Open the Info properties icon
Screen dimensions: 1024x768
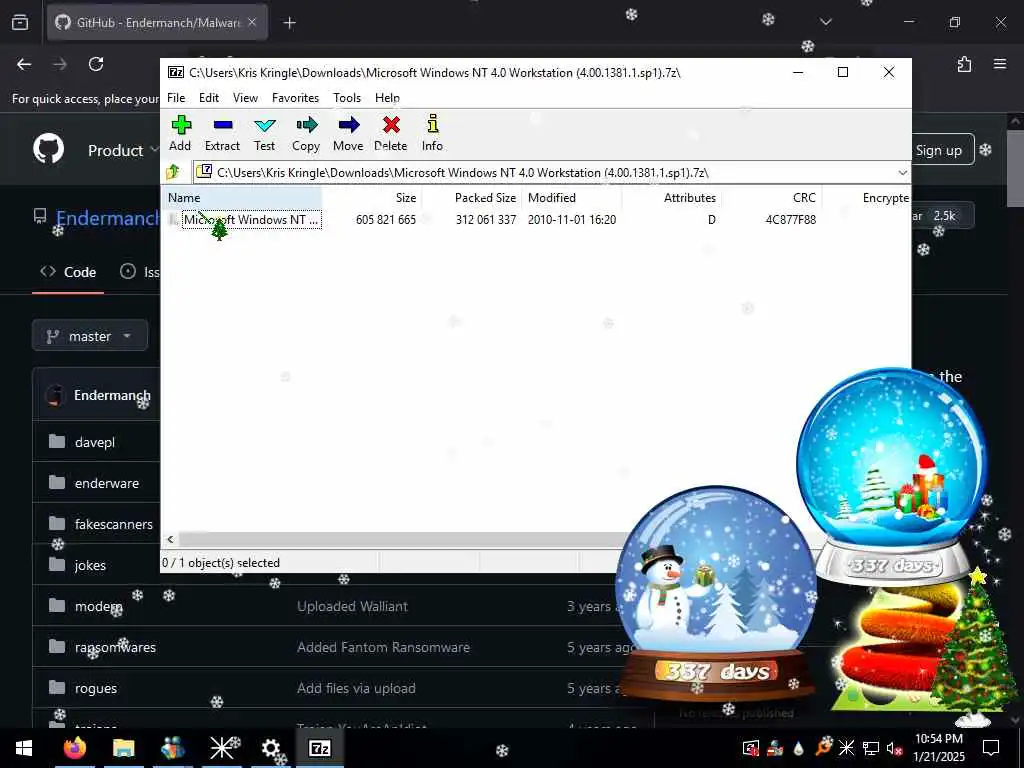pyautogui.click(x=432, y=133)
